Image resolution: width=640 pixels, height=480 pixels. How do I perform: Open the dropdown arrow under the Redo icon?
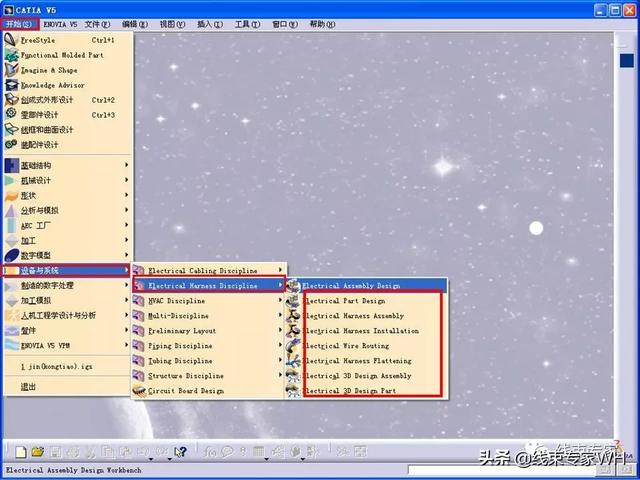tap(169, 459)
